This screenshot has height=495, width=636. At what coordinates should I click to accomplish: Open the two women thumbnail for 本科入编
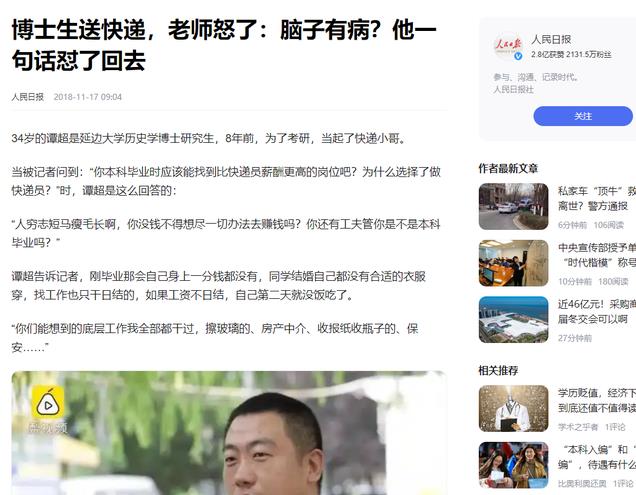(x=514, y=465)
